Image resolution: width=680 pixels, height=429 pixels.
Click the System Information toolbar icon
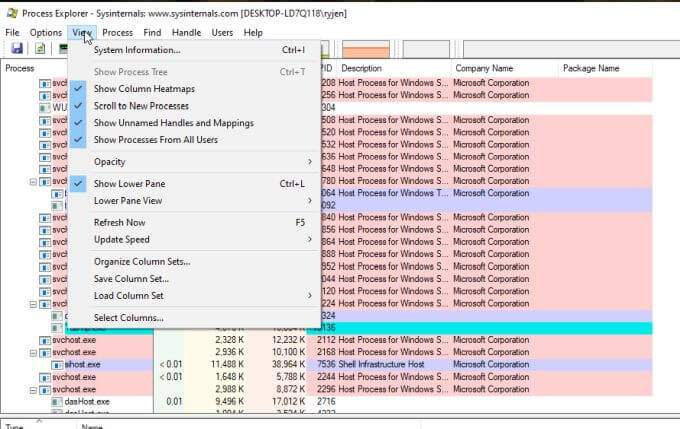point(63,48)
